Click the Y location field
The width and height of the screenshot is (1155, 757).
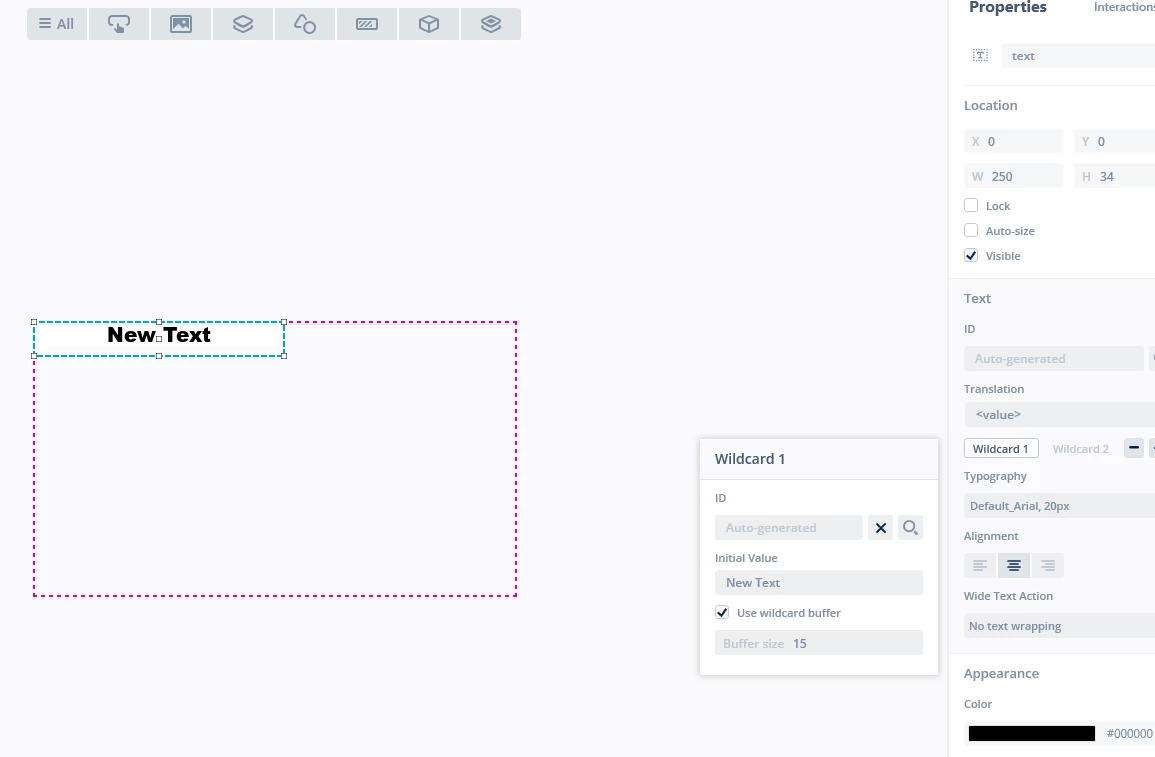pos(1114,141)
